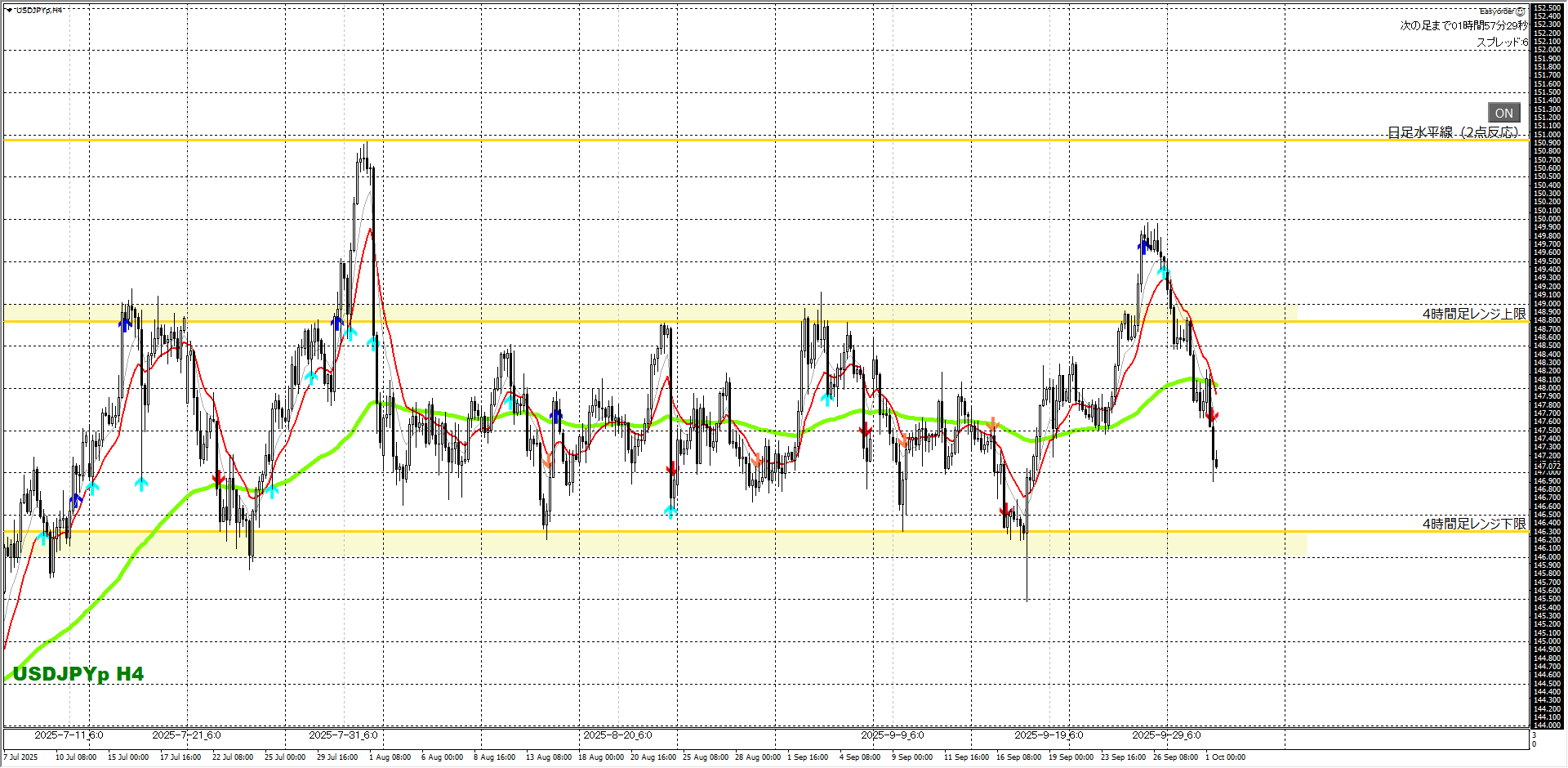Click the earliest orange down signal arrow
1568x768 pixels.
pos(546,462)
